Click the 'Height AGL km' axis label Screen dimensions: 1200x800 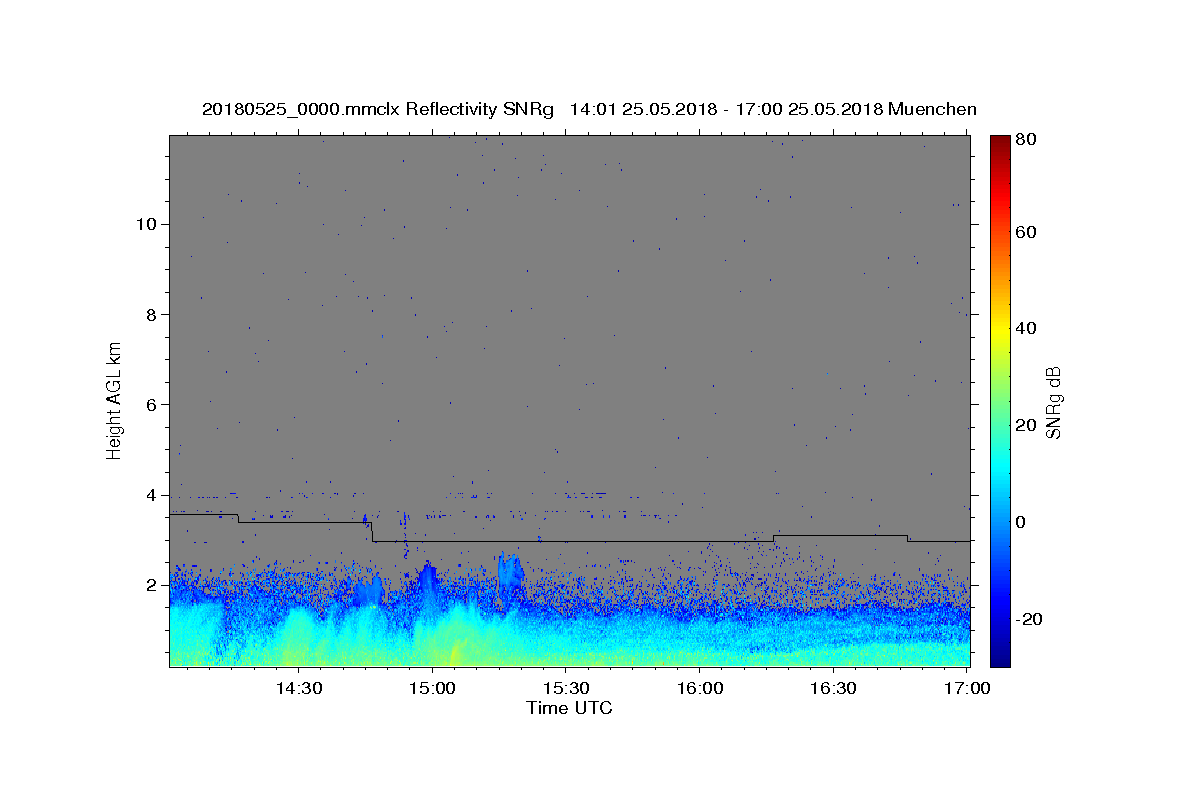[115, 399]
